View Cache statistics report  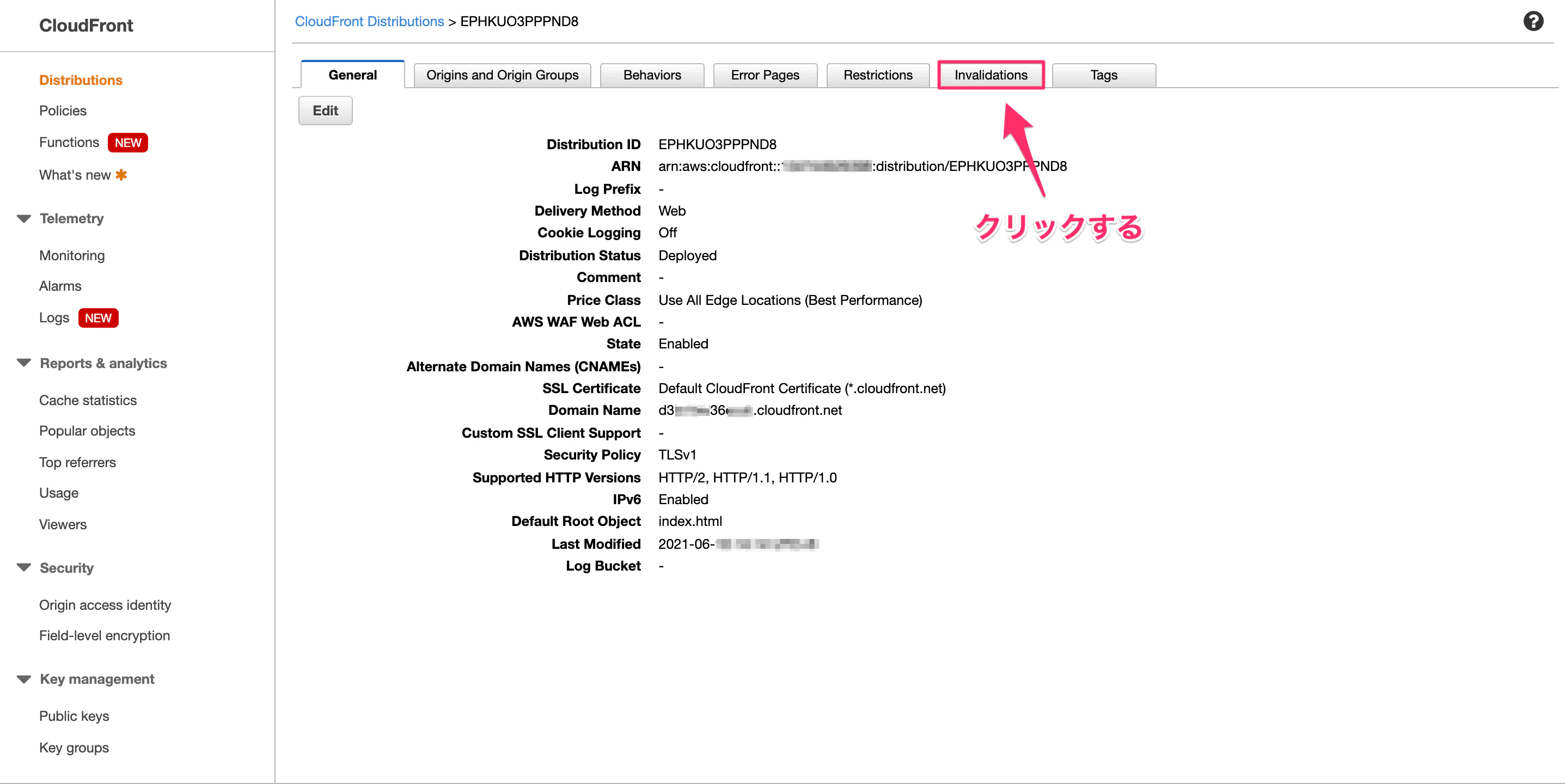tap(88, 400)
